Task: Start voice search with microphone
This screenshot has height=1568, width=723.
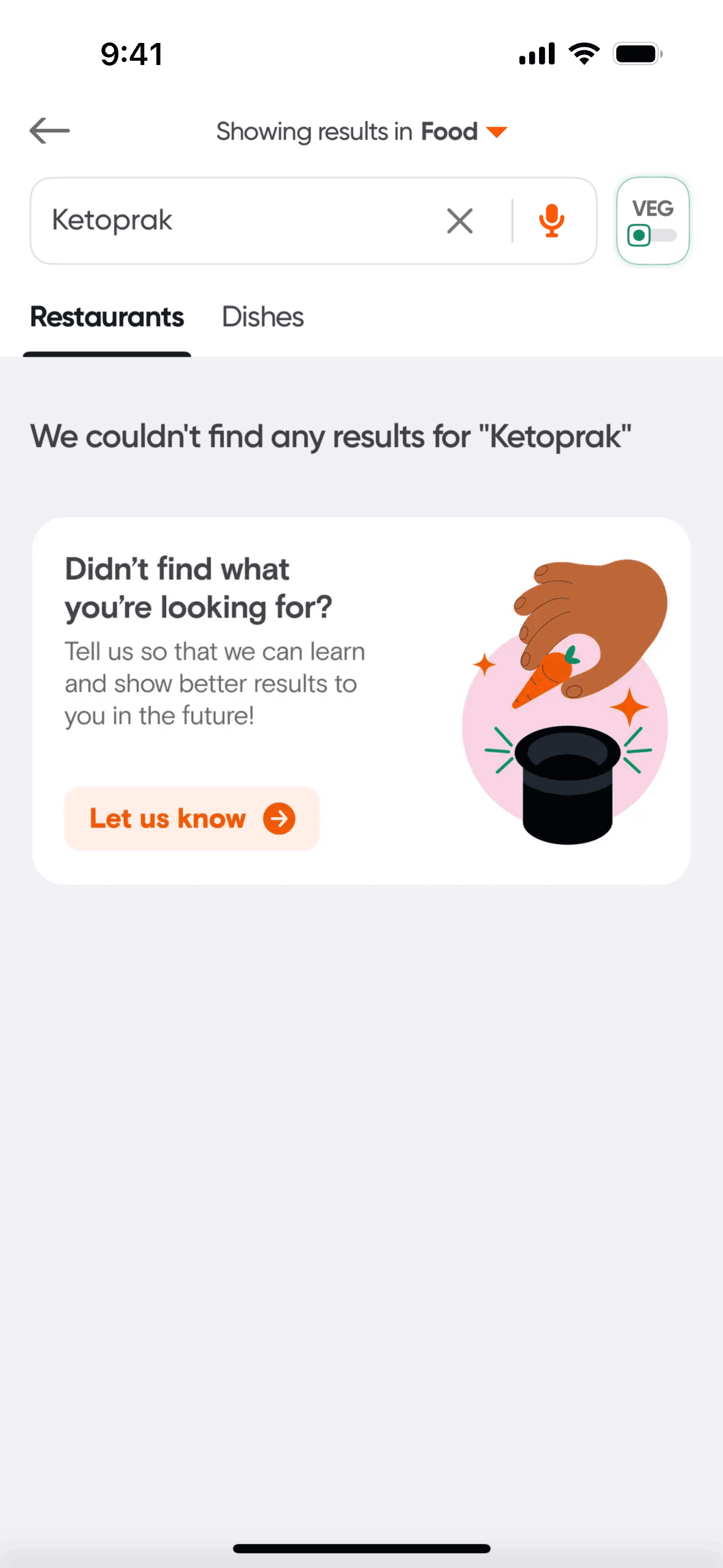Action: (x=551, y=221)
